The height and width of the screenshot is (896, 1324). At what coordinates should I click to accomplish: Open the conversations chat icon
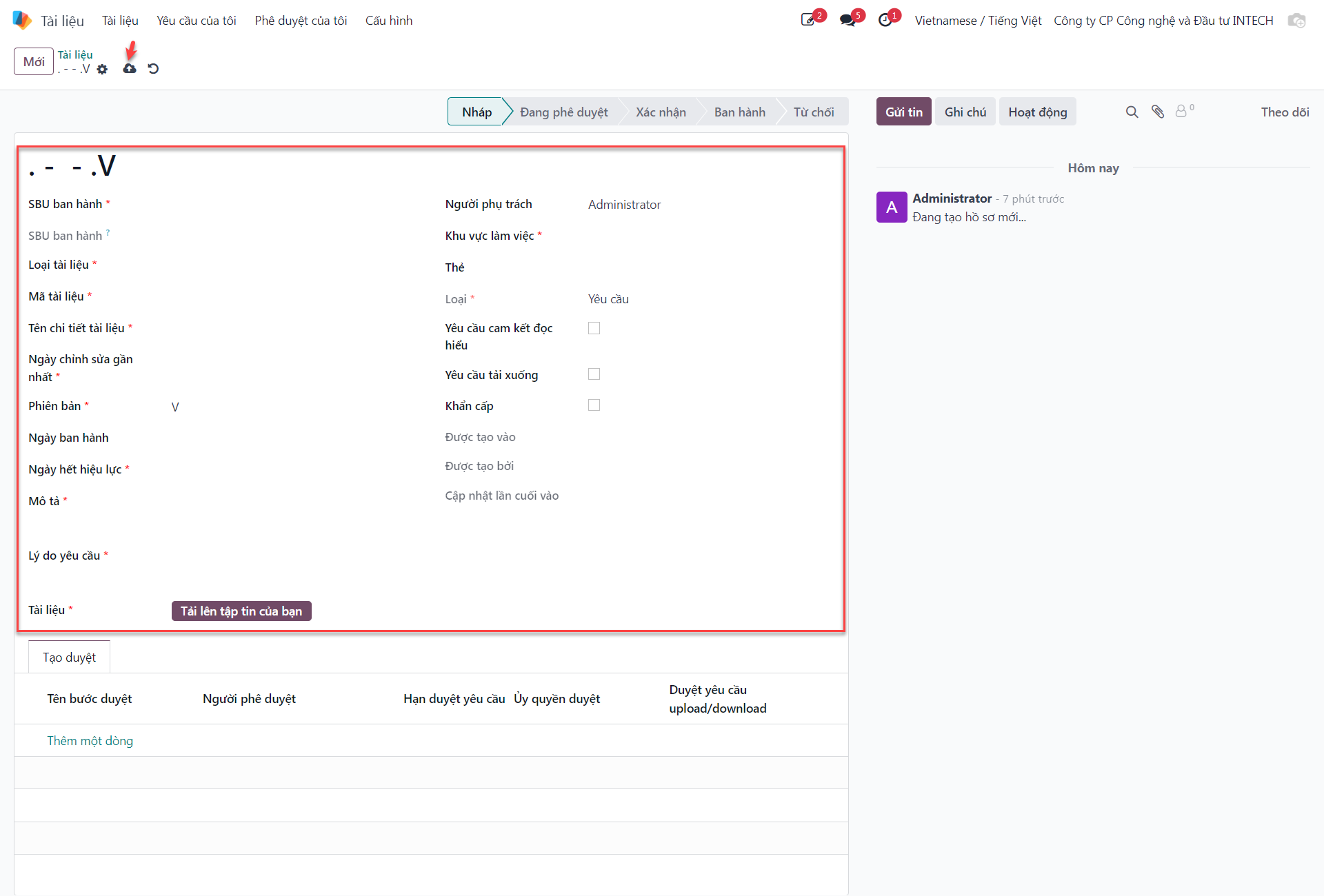point(847,20)
